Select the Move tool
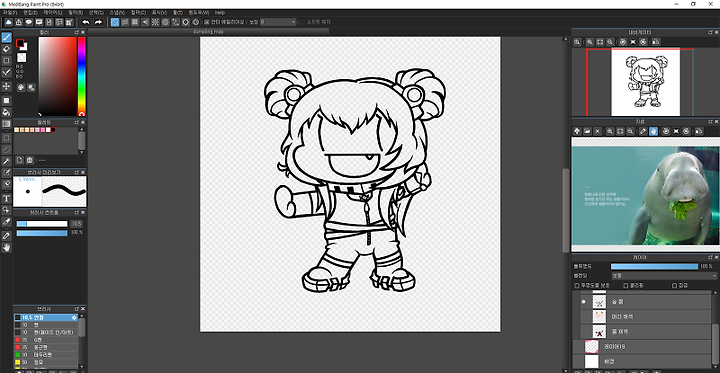The image size is (720, 373). pyautogui.click(x=6, y=86)
